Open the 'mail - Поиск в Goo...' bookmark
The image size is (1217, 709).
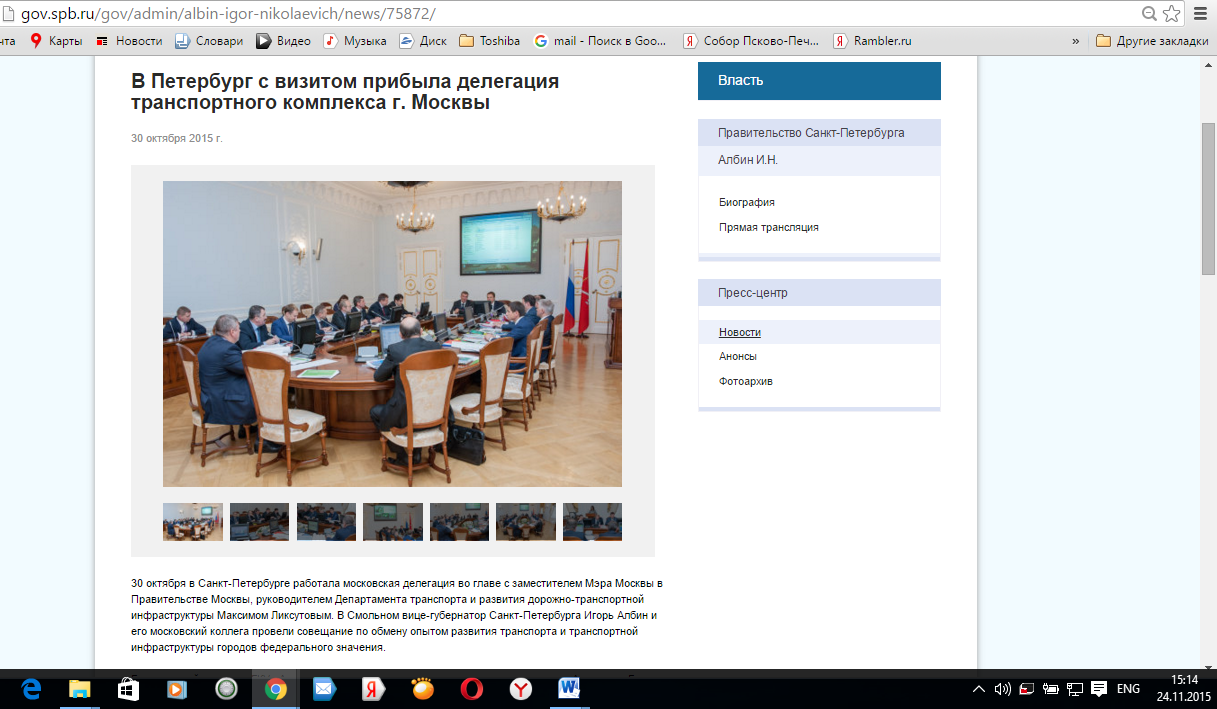coord(600,41)
